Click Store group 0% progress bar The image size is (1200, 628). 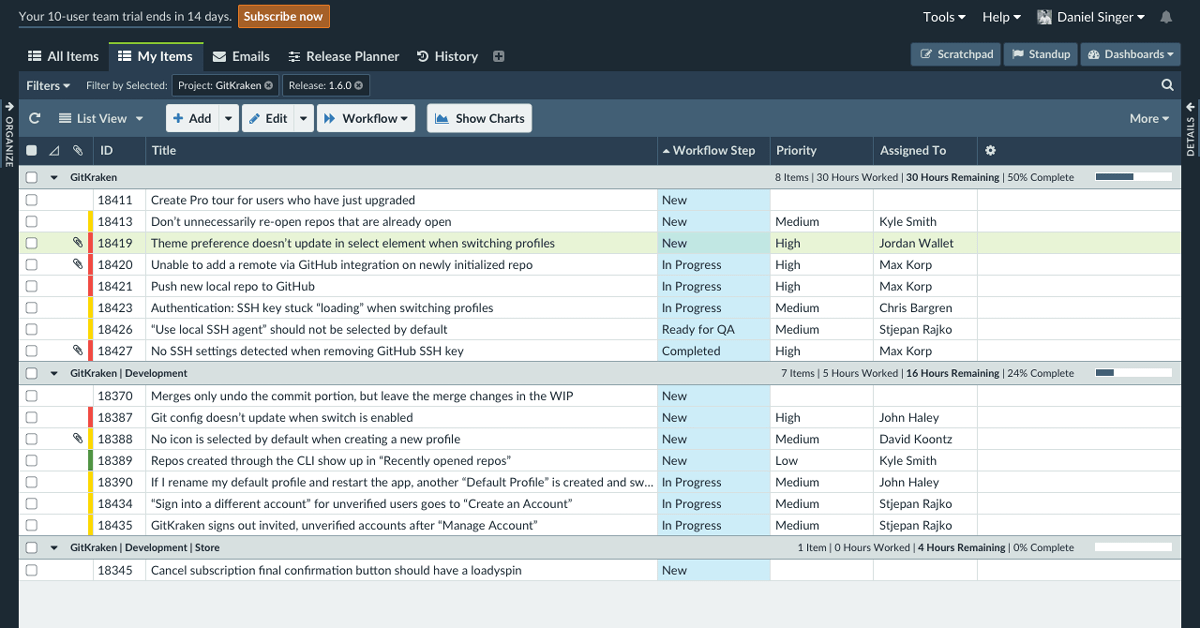point(1133,548)
